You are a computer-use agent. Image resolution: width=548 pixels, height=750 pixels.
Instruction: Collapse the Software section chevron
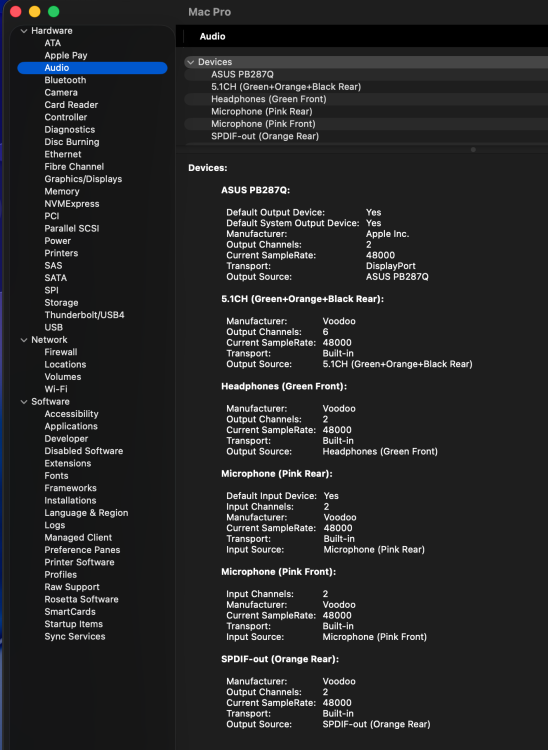coord(24,402)
